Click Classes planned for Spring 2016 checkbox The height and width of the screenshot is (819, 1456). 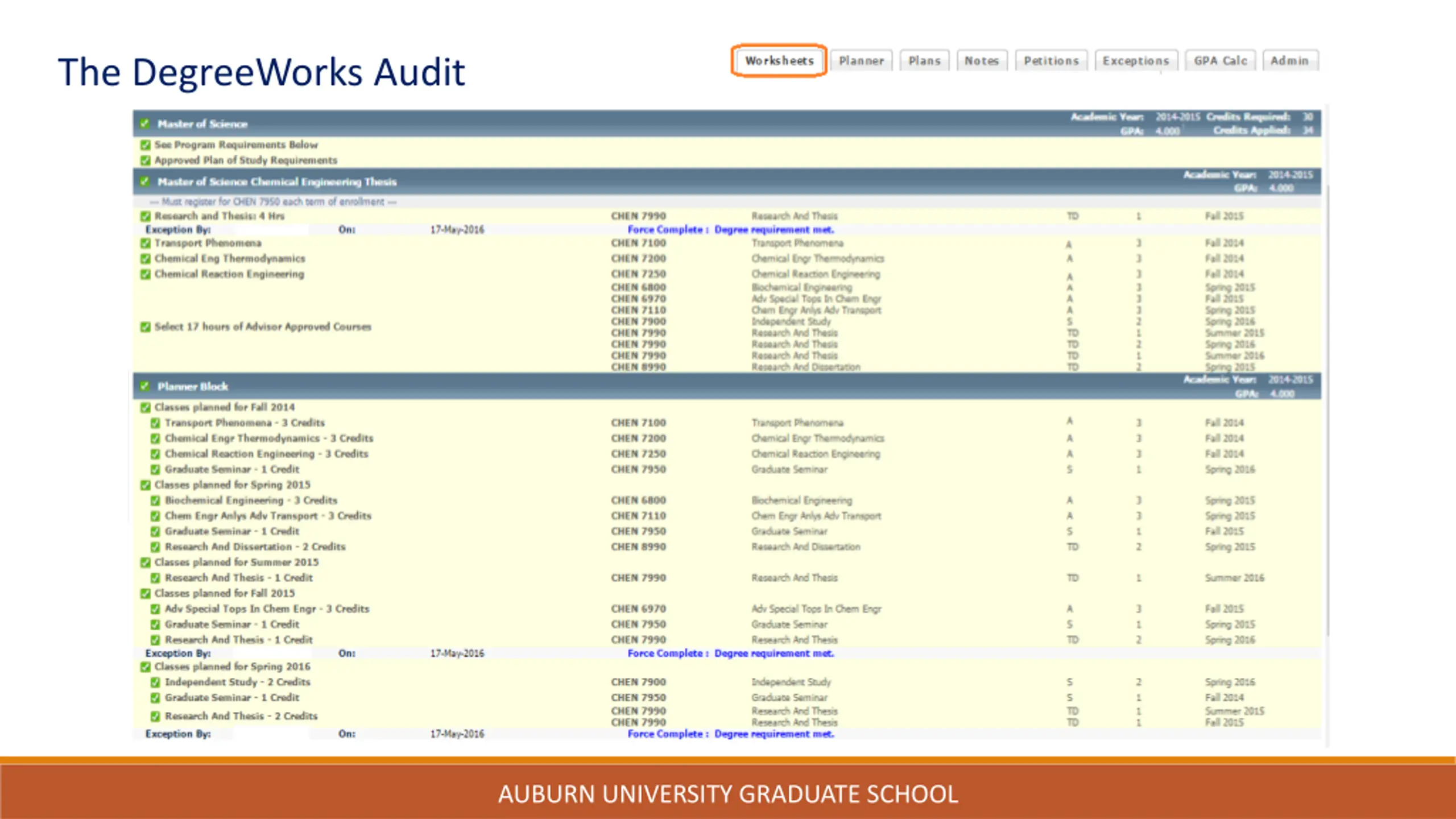[x=146, y=667]
